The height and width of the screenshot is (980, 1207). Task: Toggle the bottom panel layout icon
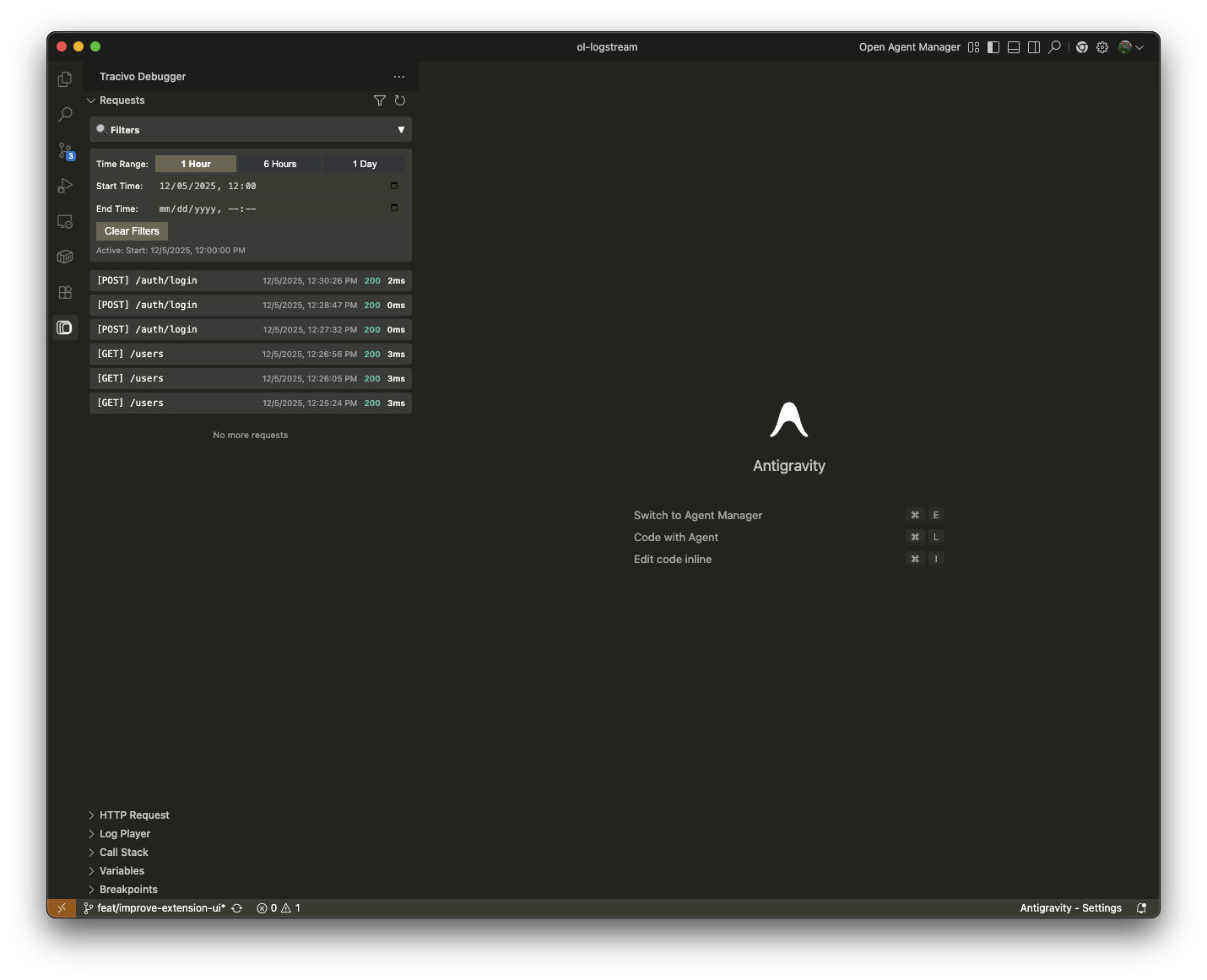tap(1014, 47)
